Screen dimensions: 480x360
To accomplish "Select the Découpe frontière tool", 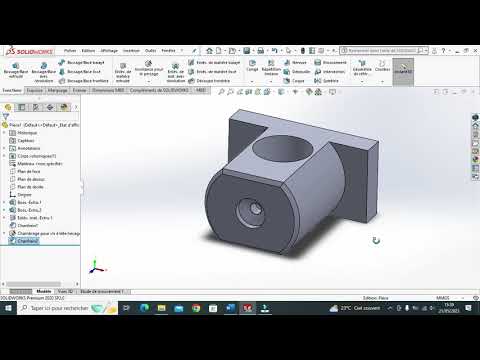I will pyautogui.click(x=209, y=81).
